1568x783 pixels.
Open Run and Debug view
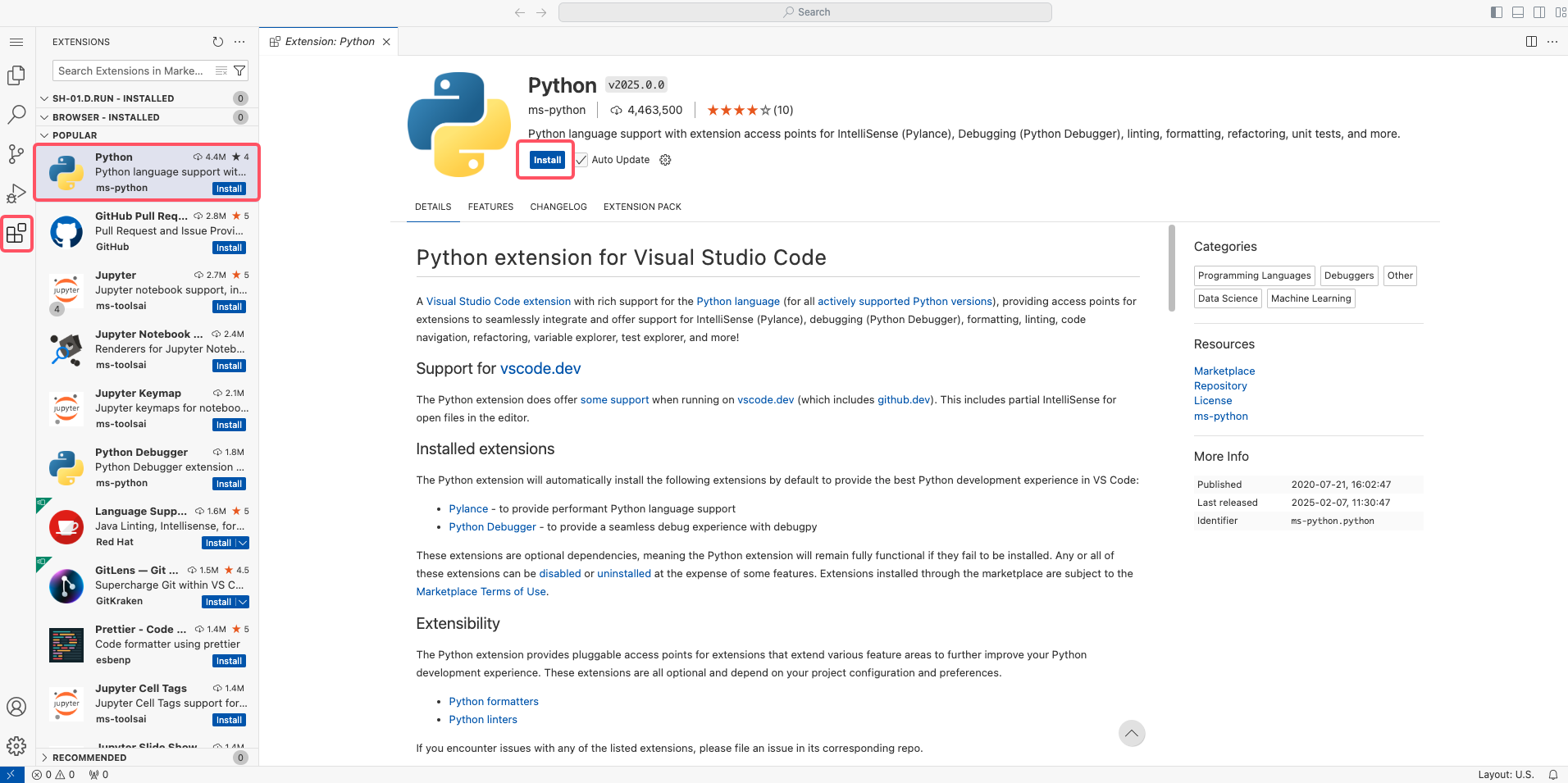point(16,193)
